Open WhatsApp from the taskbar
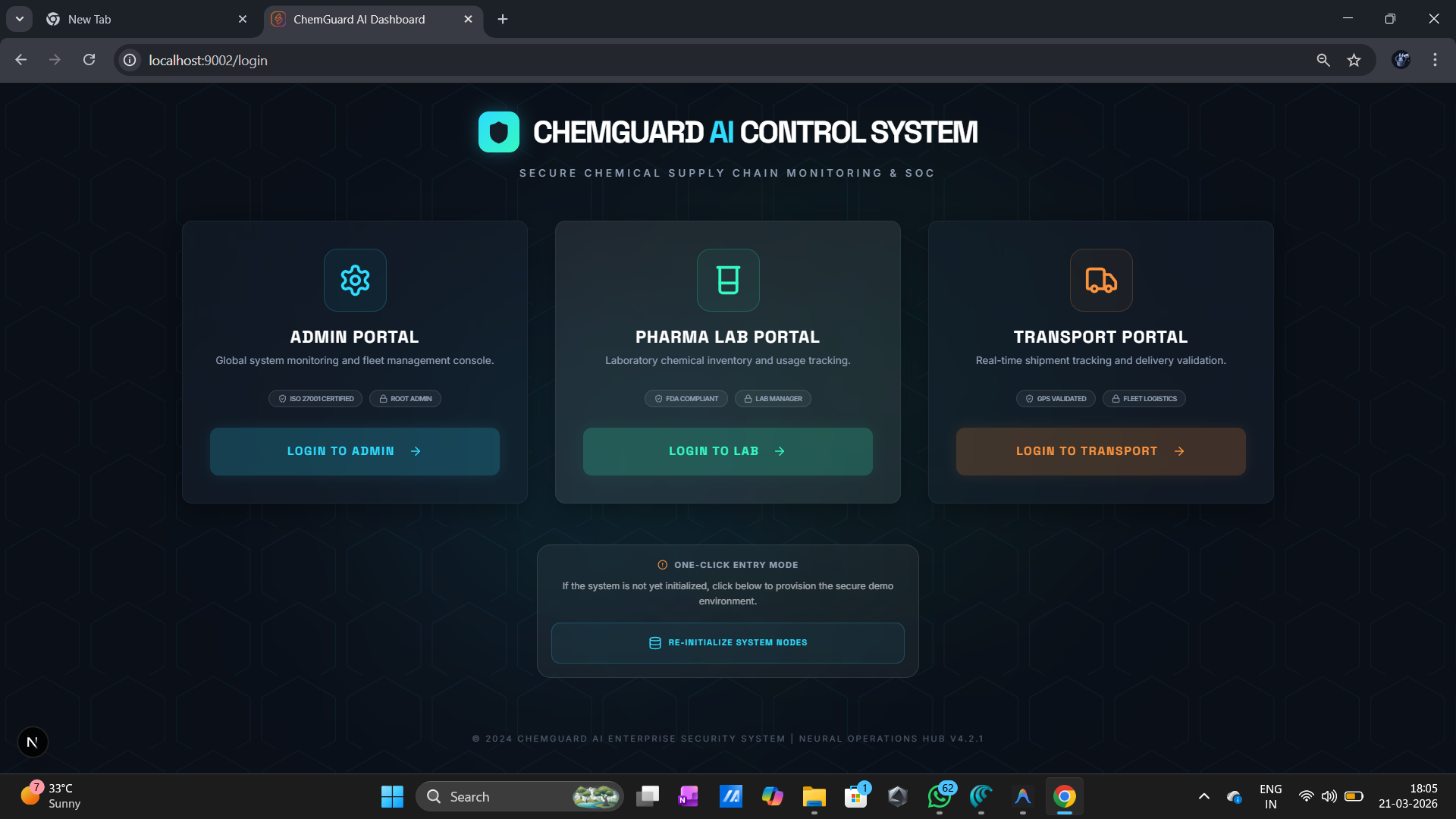Image resolution: width=1456 pixels, height=819 pixels. click(x=940, y=796)
